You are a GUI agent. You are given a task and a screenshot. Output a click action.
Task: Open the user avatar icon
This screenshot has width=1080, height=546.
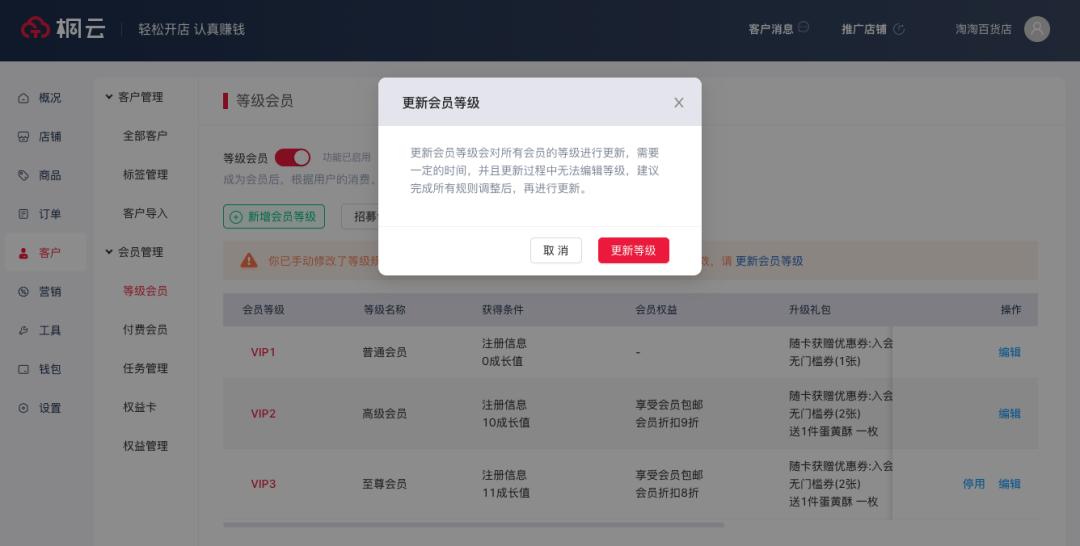(1037, 29)
